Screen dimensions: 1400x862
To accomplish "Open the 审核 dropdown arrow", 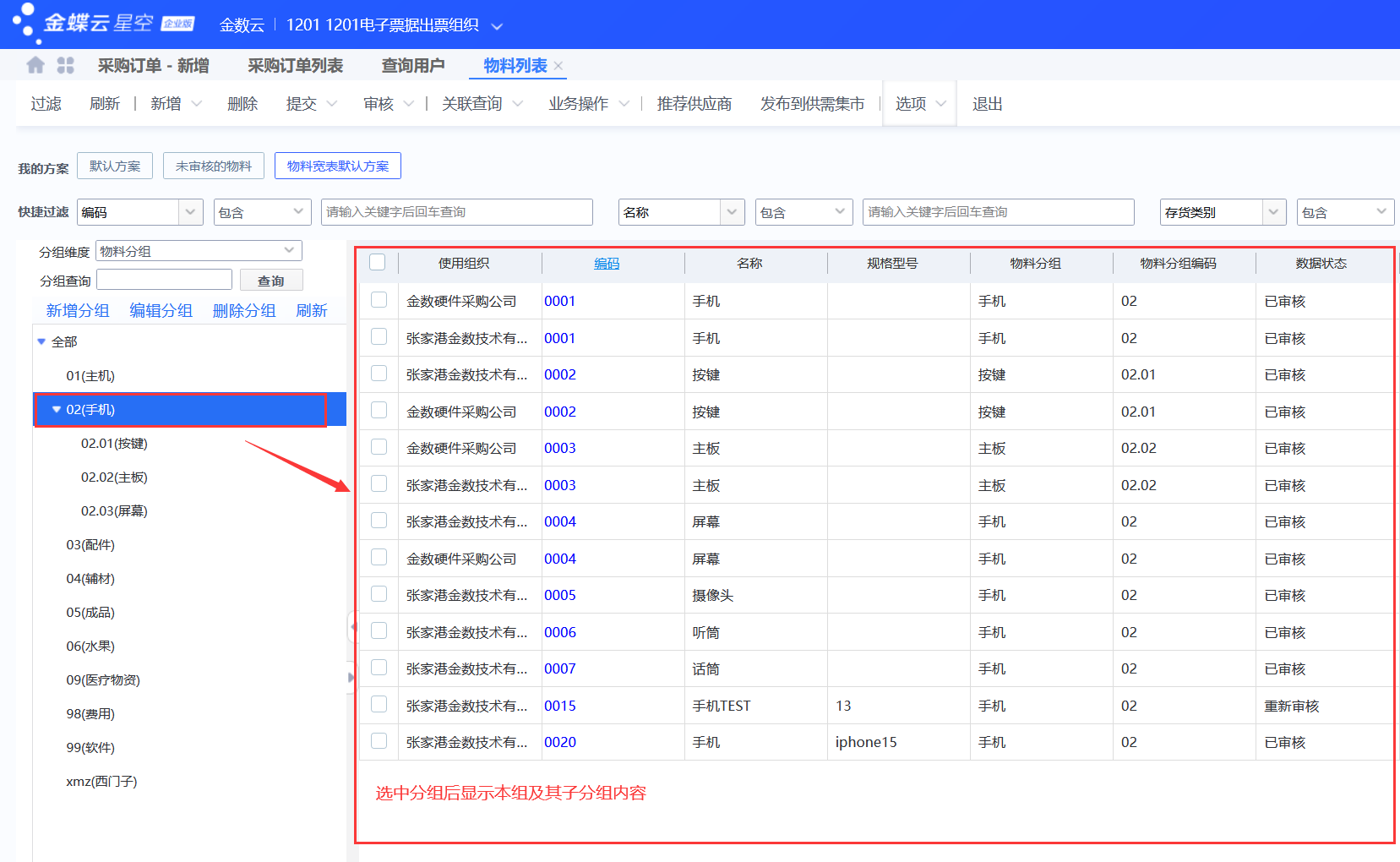I will 409,104.
